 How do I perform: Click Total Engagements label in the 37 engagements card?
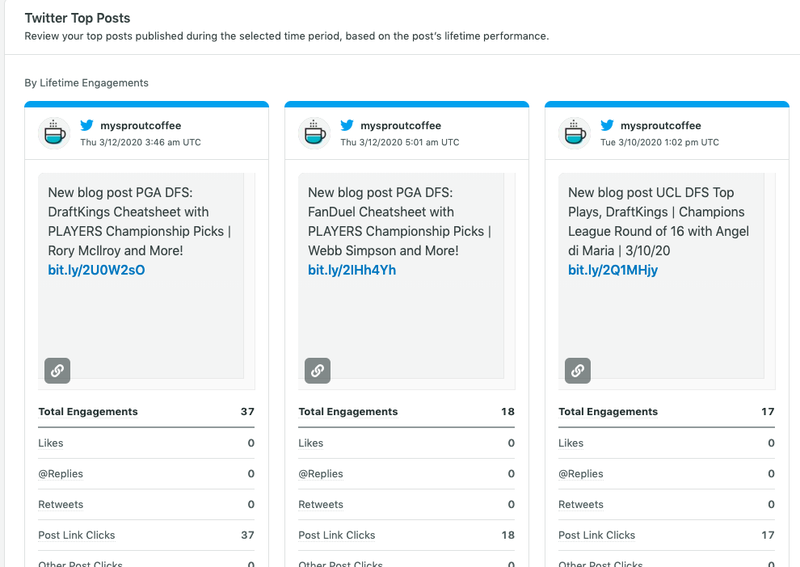point(88,411)
